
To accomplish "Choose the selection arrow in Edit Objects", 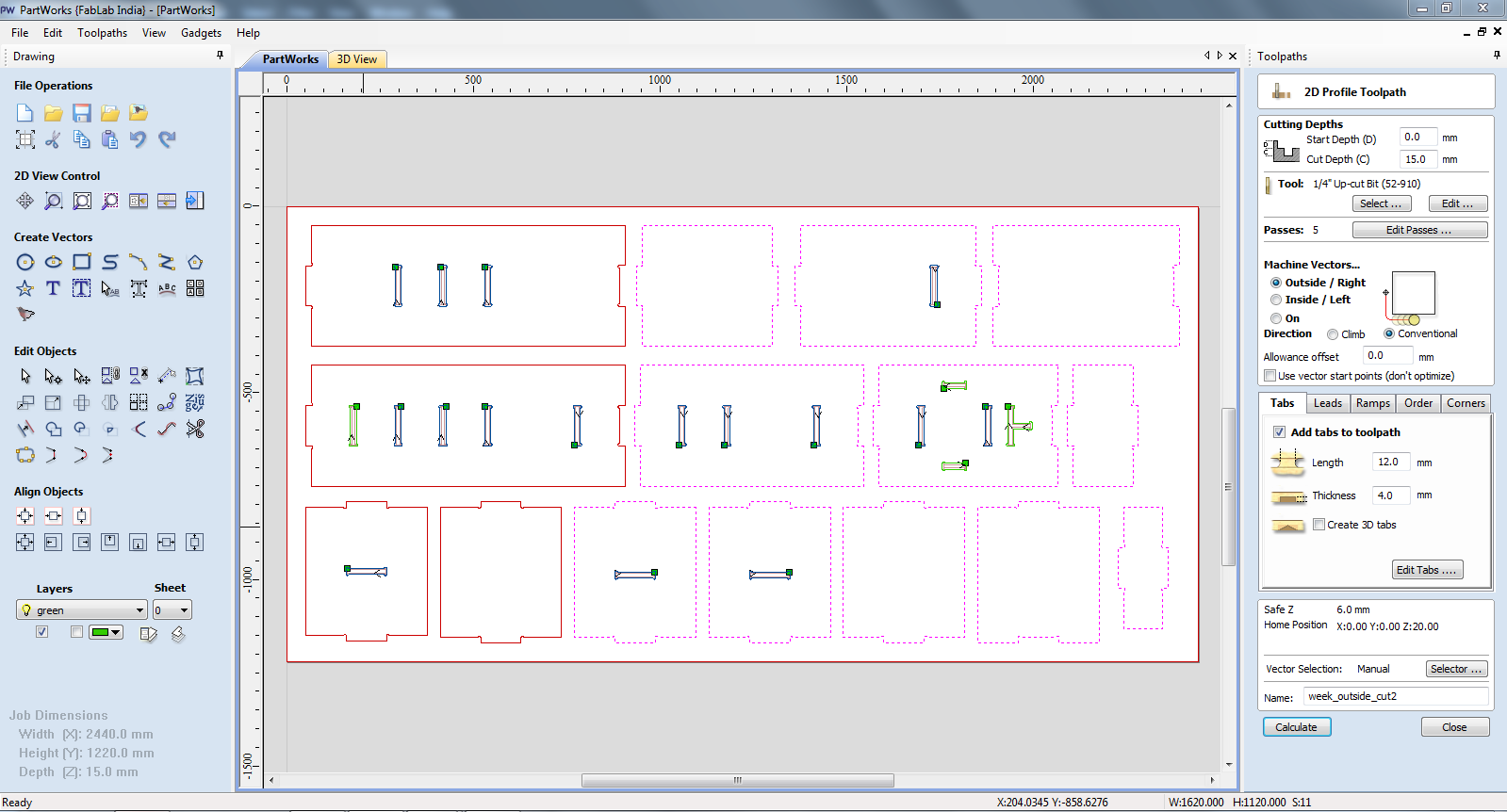I will pos(25,376).
